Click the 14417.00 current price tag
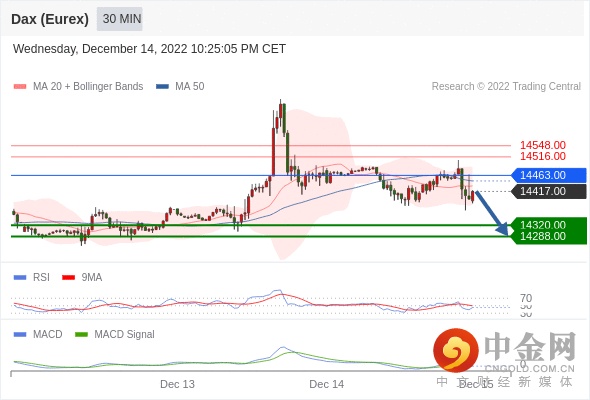The image size is (590, 400). (549, 192)
